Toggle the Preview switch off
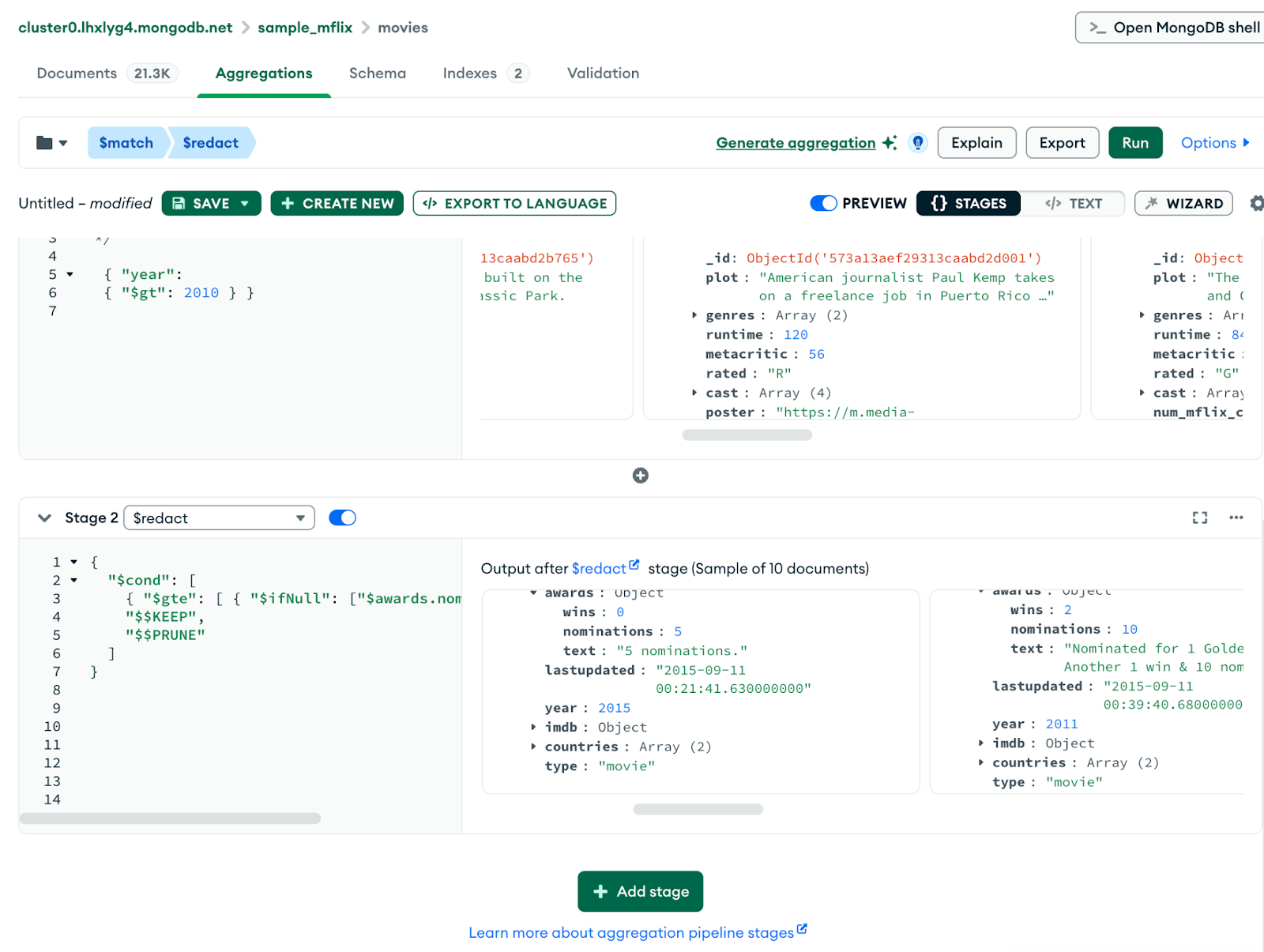 click(823, 203)
